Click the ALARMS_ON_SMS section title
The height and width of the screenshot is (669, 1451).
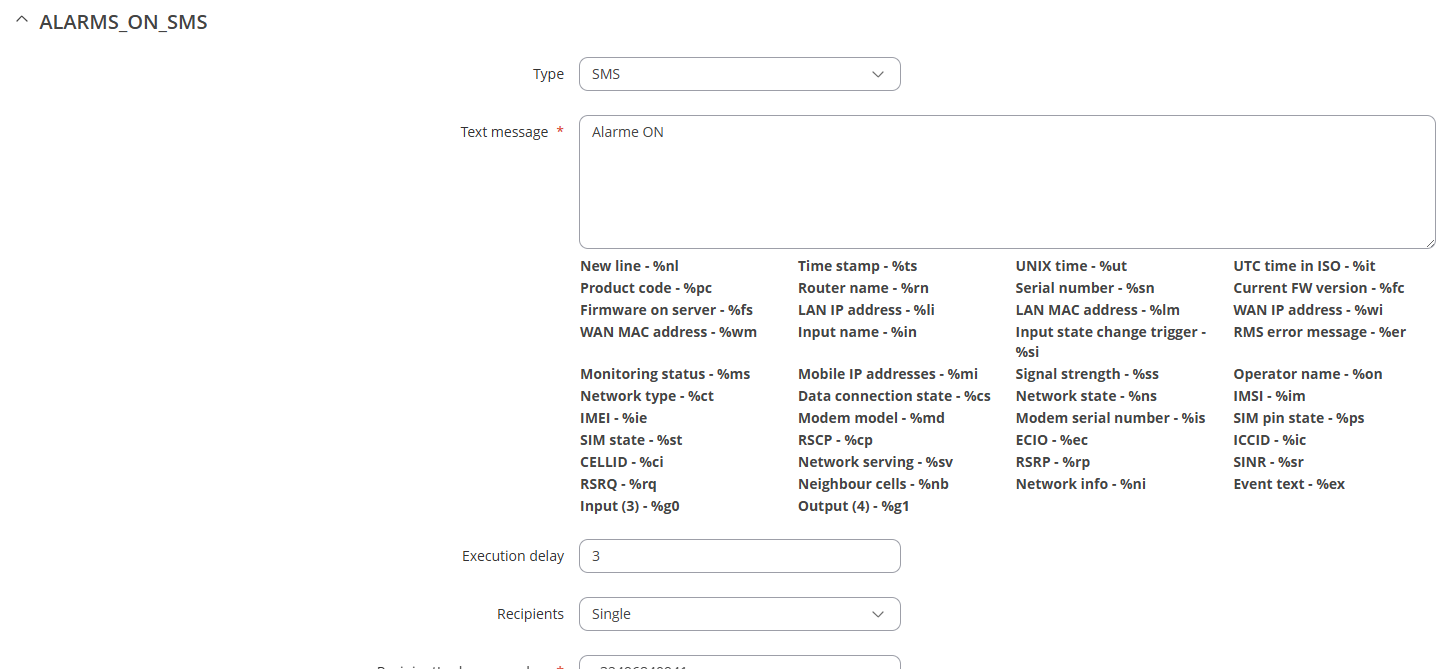point(123,22)
